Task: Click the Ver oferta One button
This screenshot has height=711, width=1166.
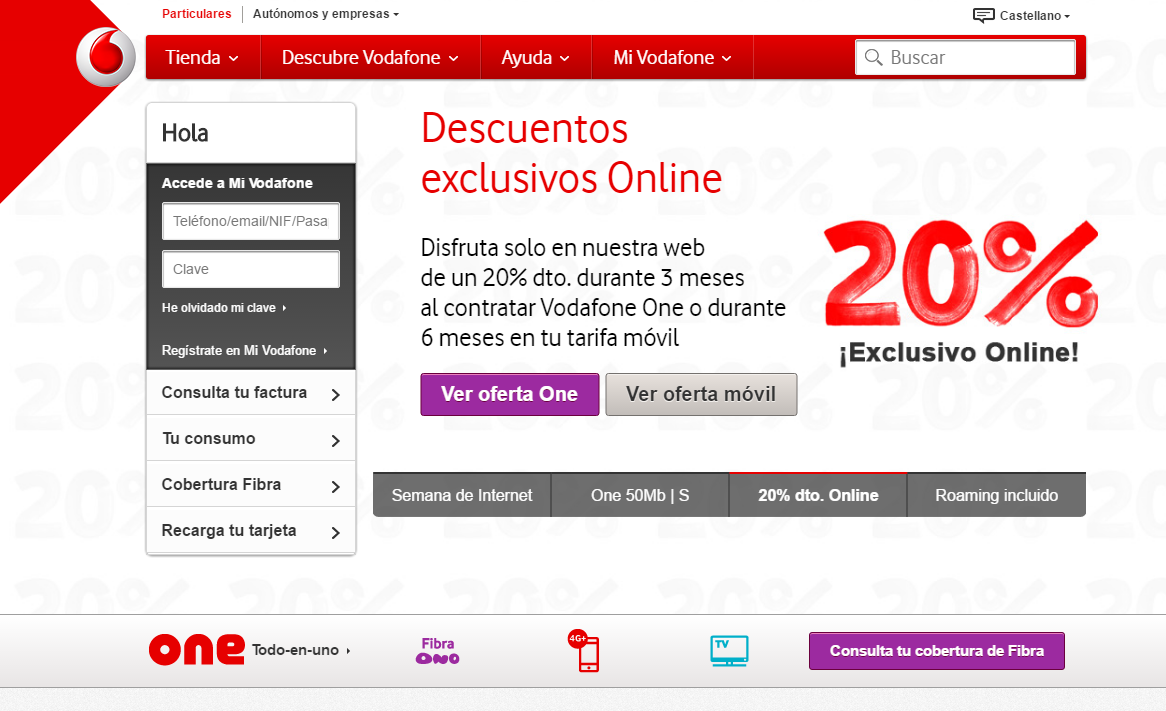Action: point(509,394)
